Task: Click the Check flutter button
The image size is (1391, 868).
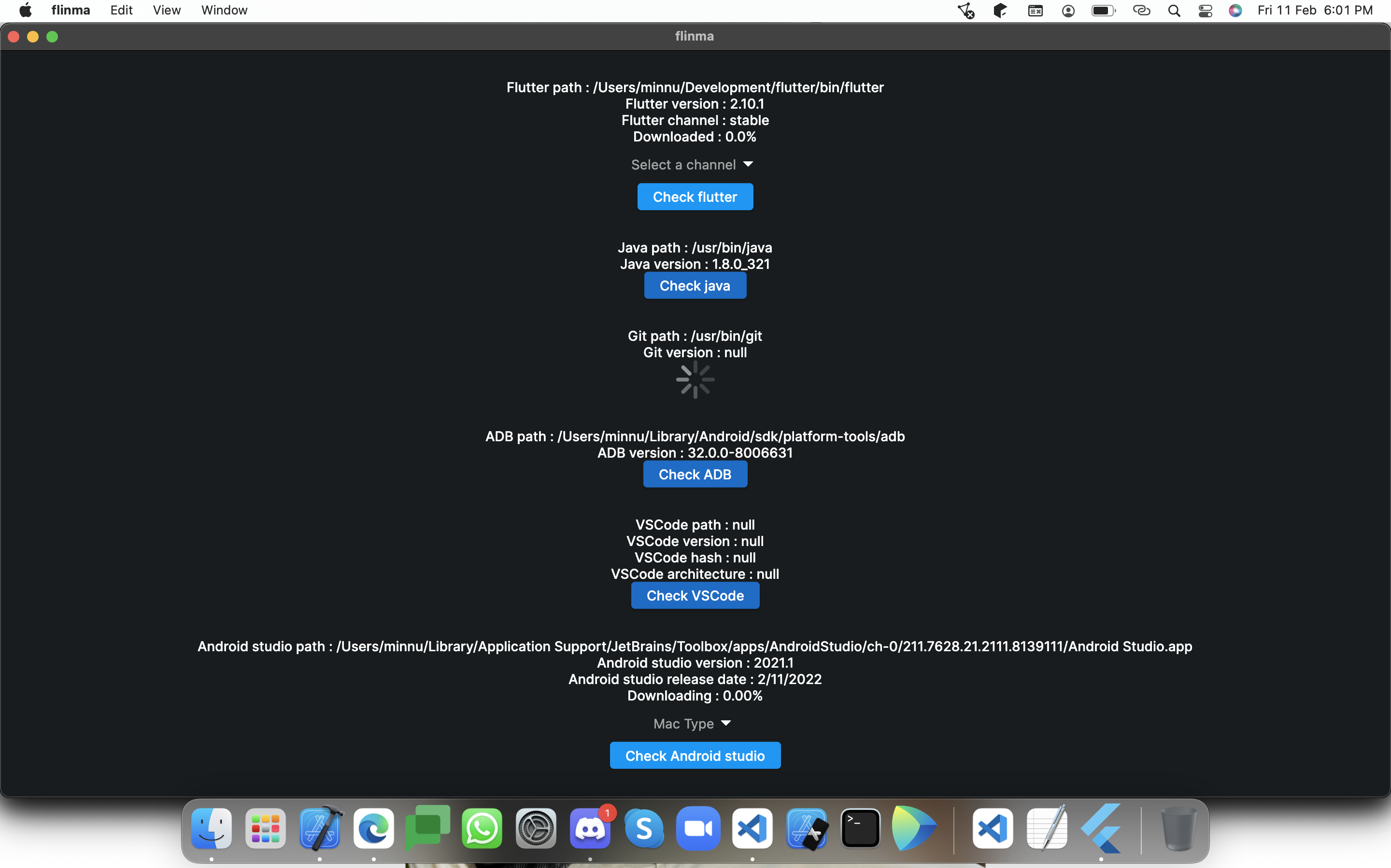Action: 695,197
